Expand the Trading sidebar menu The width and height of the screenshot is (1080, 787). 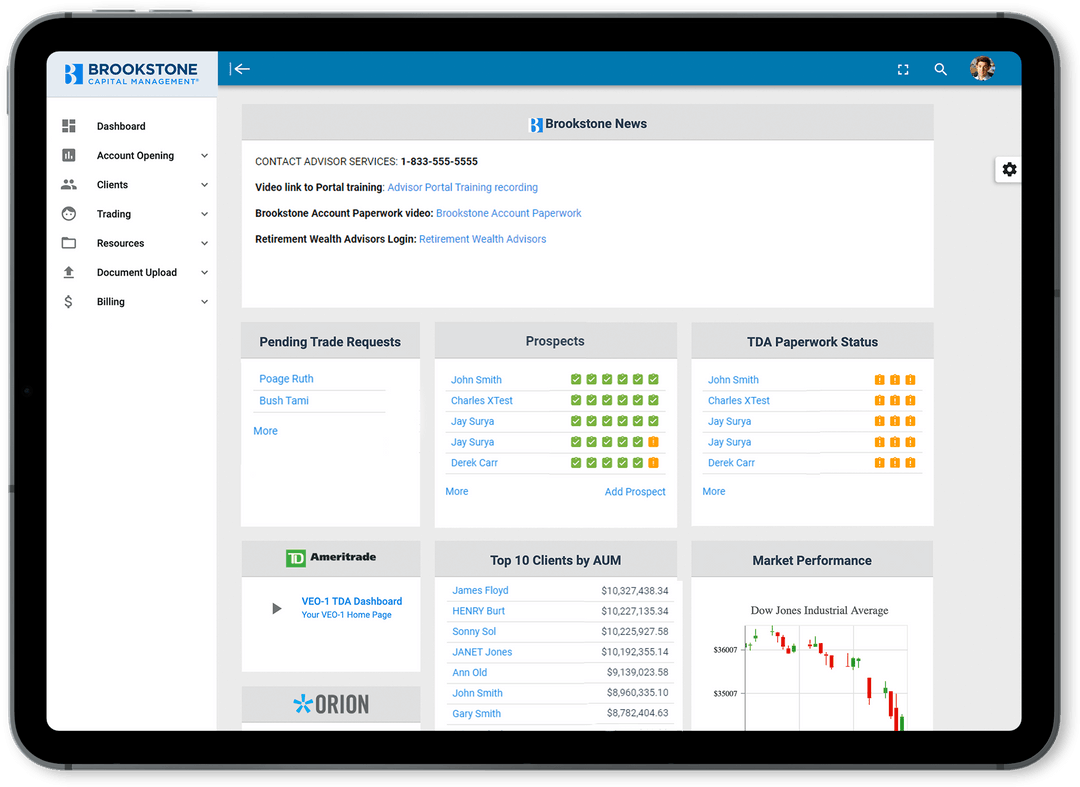[x=203, y=213]
